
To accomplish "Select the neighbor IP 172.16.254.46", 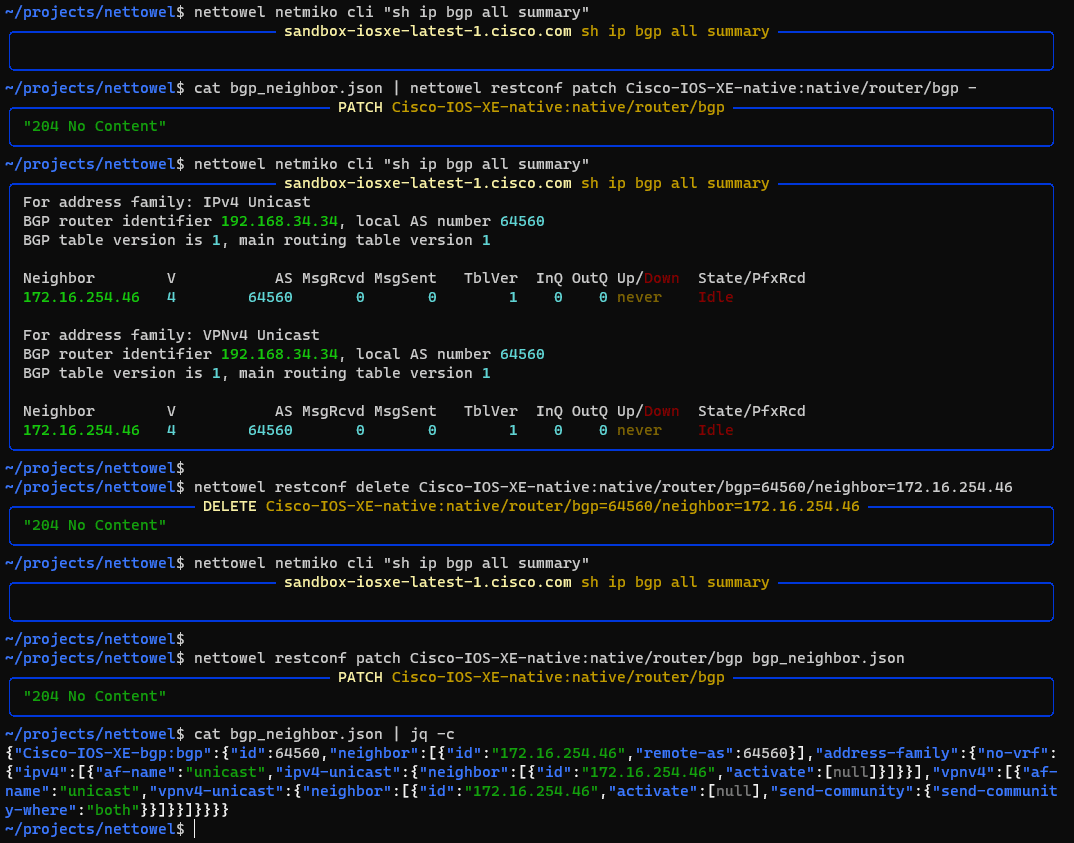I will (x=79, y=297).
